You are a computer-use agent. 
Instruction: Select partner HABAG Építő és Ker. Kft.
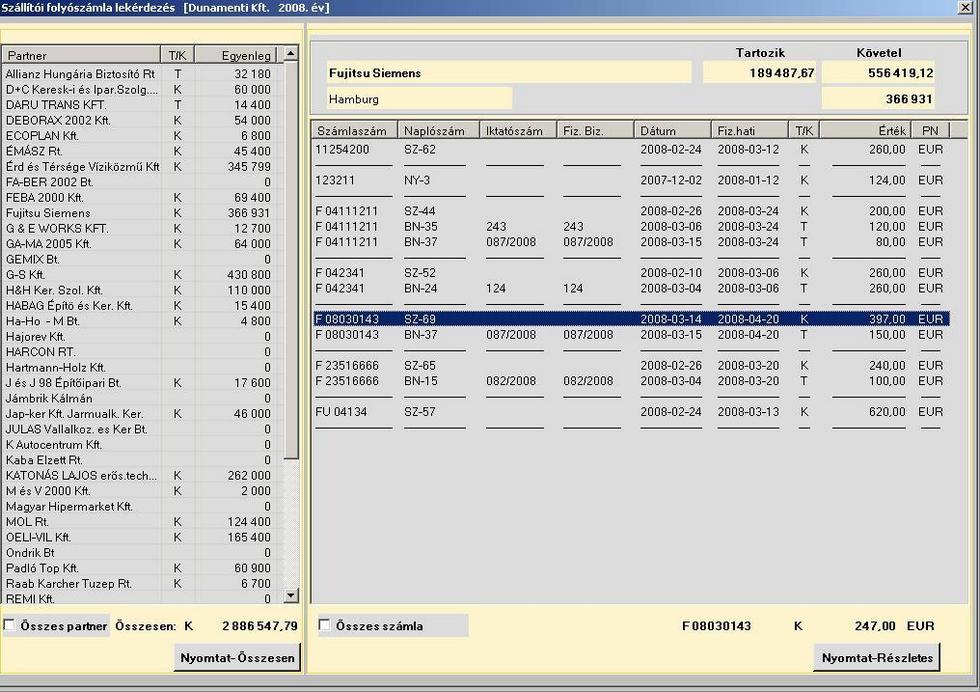coord(142,306)
